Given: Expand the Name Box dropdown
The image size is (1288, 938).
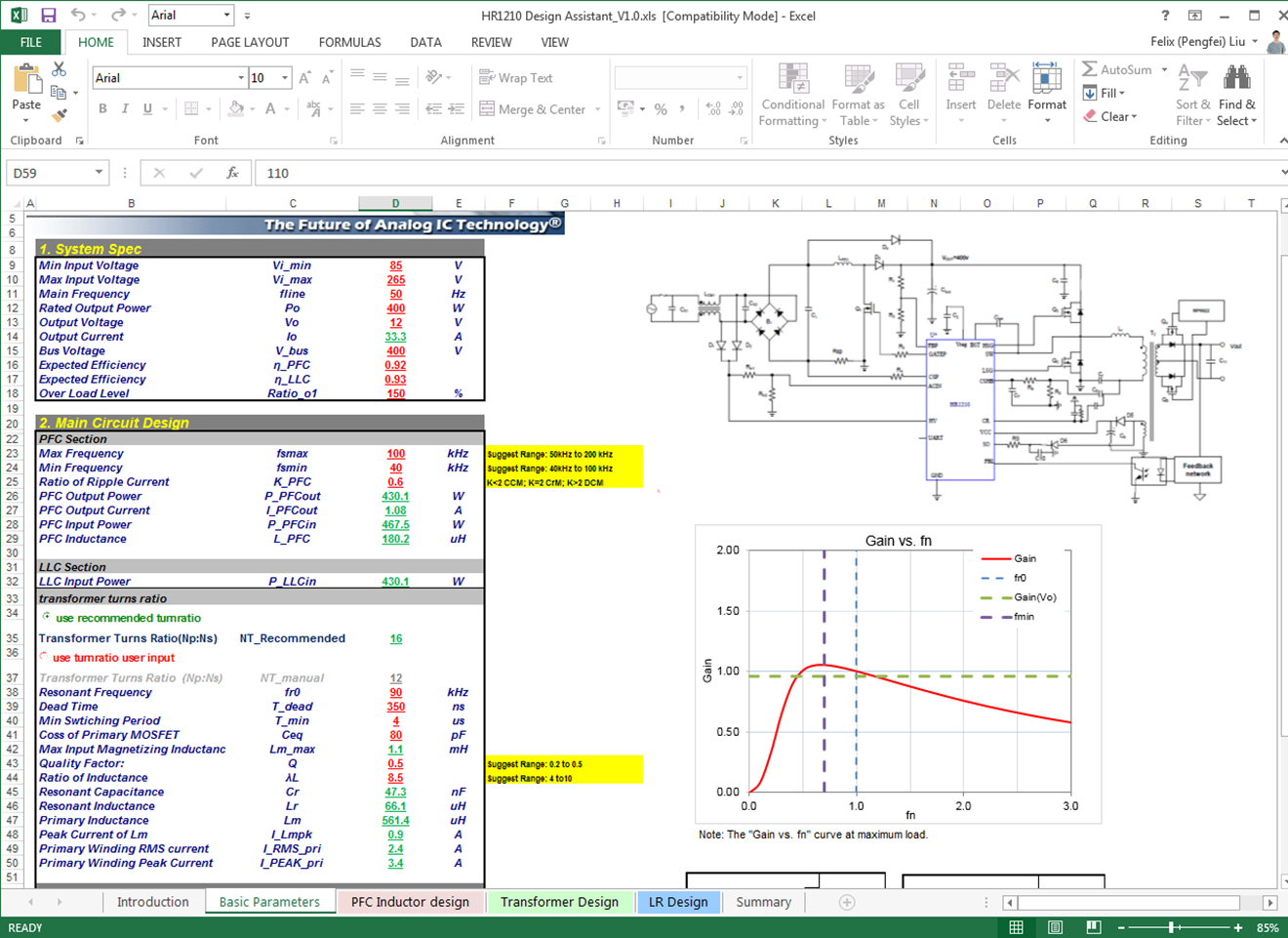Looking at the screenshot, I should click(99, 173).
